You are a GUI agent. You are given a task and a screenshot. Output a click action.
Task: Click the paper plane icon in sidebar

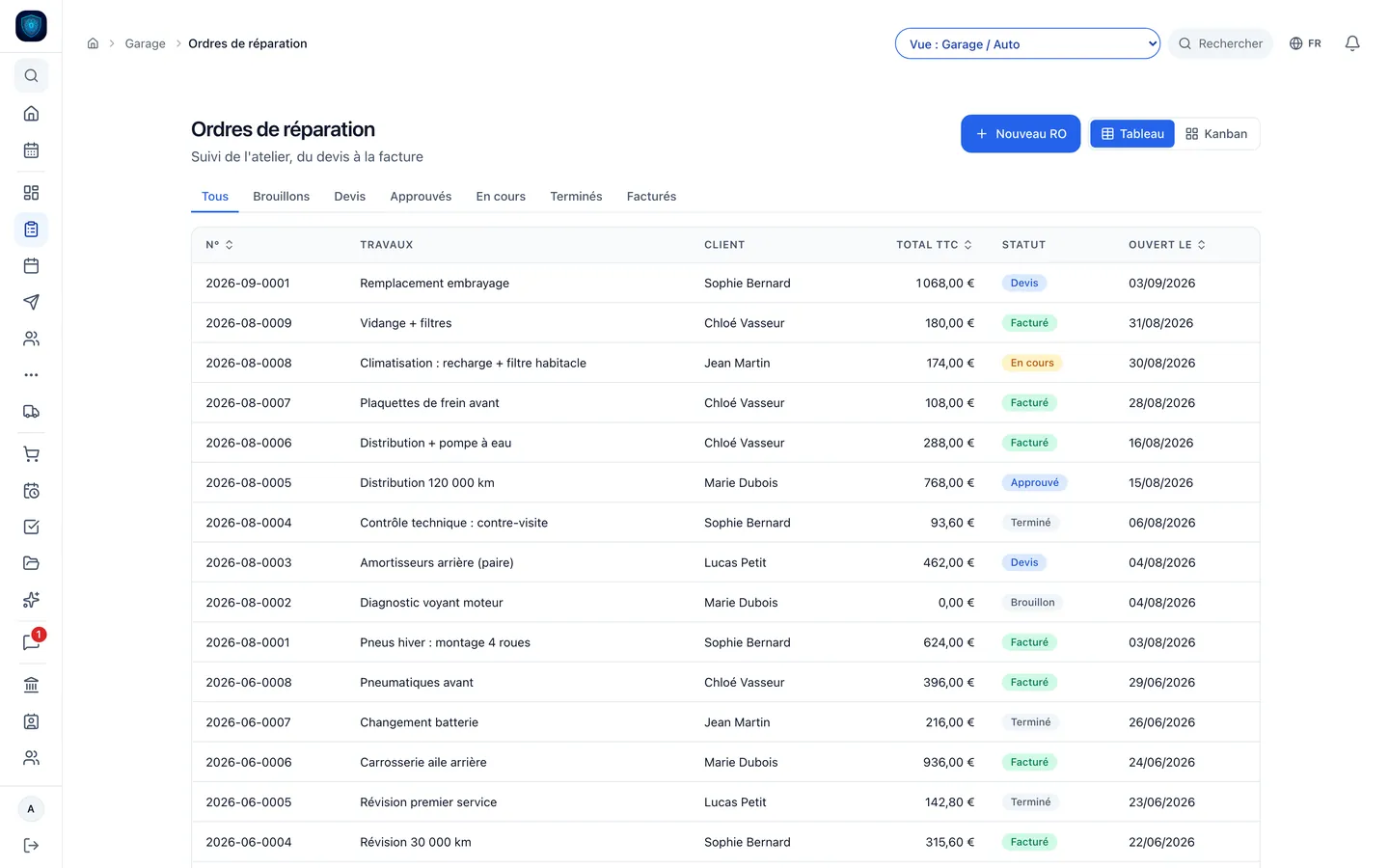click(x=31, y=302)
